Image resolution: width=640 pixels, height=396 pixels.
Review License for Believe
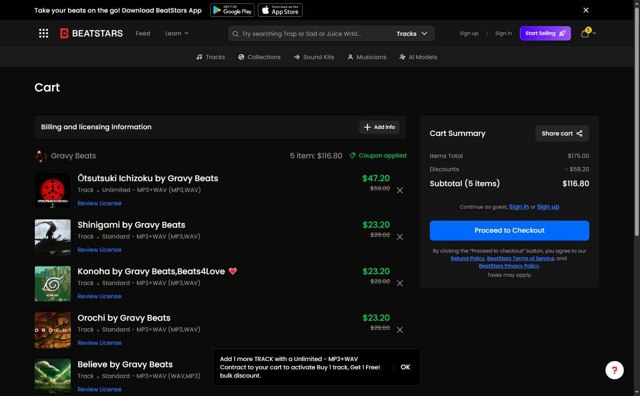99,389
